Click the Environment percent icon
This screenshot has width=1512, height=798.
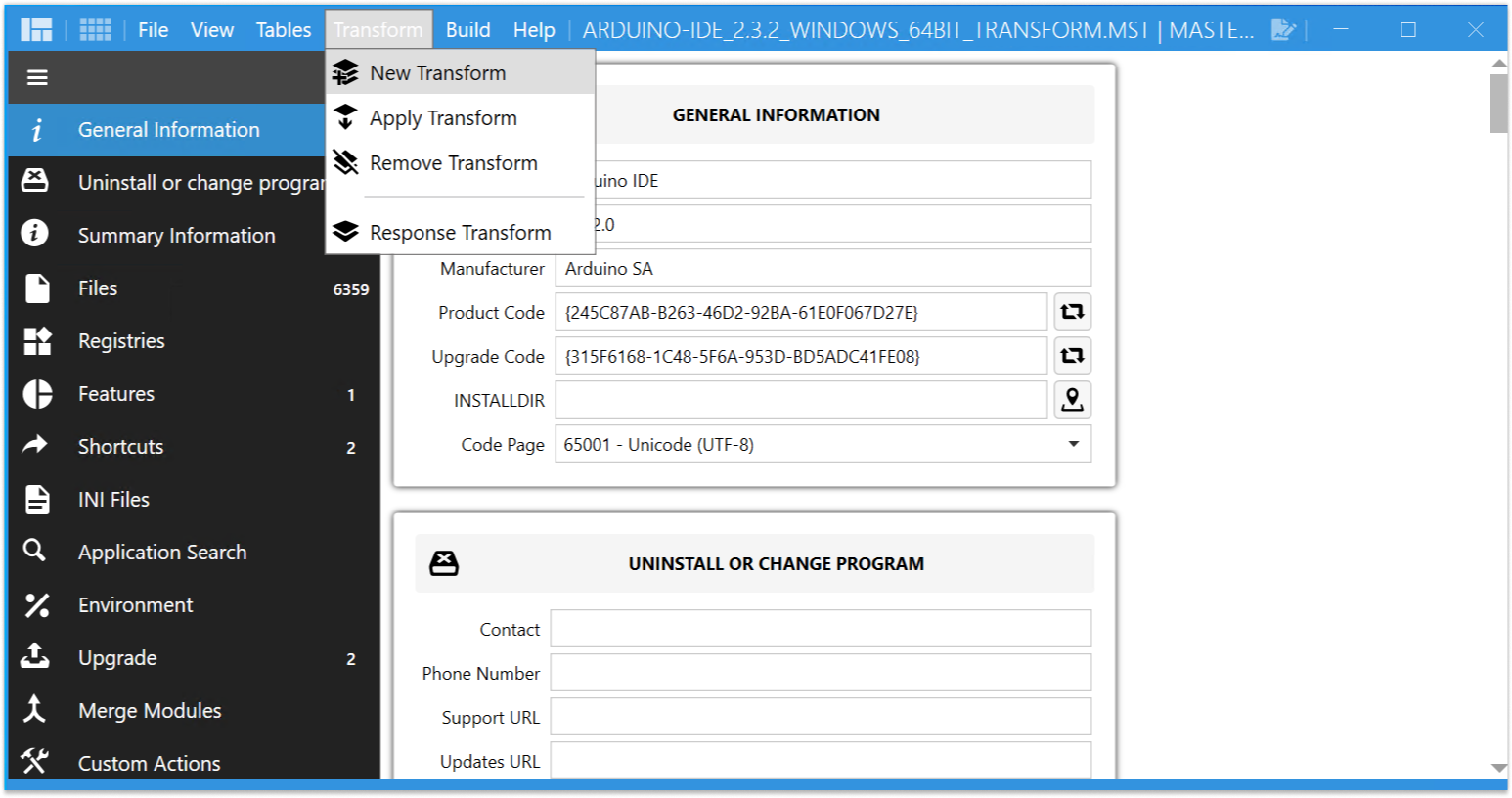37,605
